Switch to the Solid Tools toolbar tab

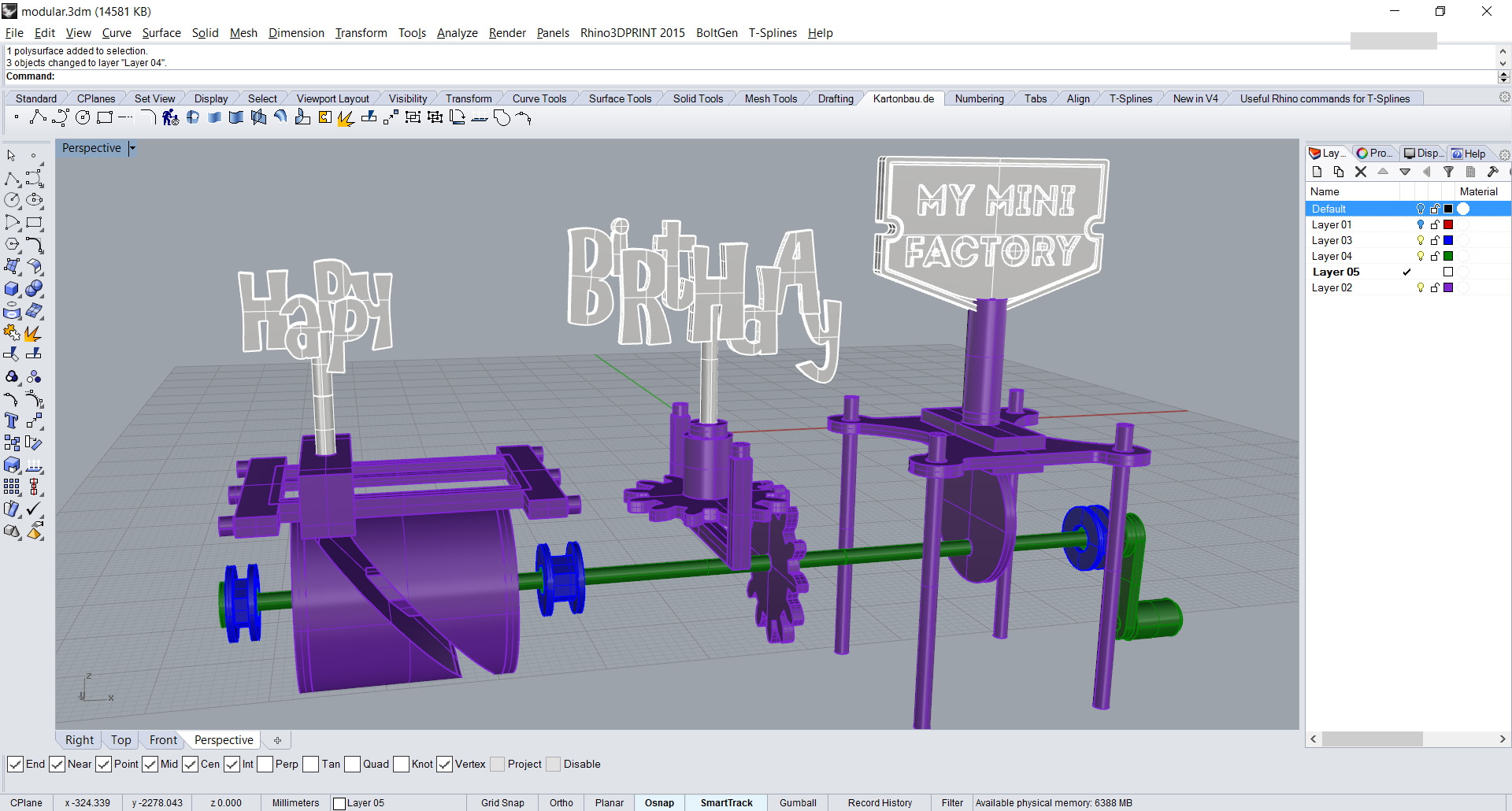pos(698,98)
